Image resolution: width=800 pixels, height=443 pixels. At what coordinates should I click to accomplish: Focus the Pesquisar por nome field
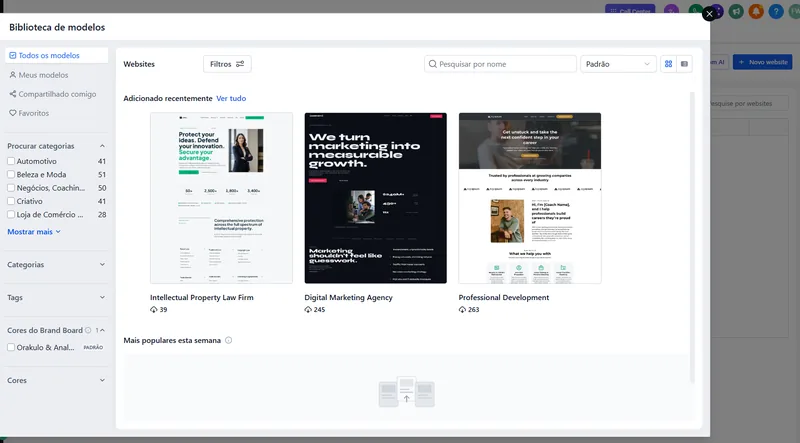(x=500, y=64)
